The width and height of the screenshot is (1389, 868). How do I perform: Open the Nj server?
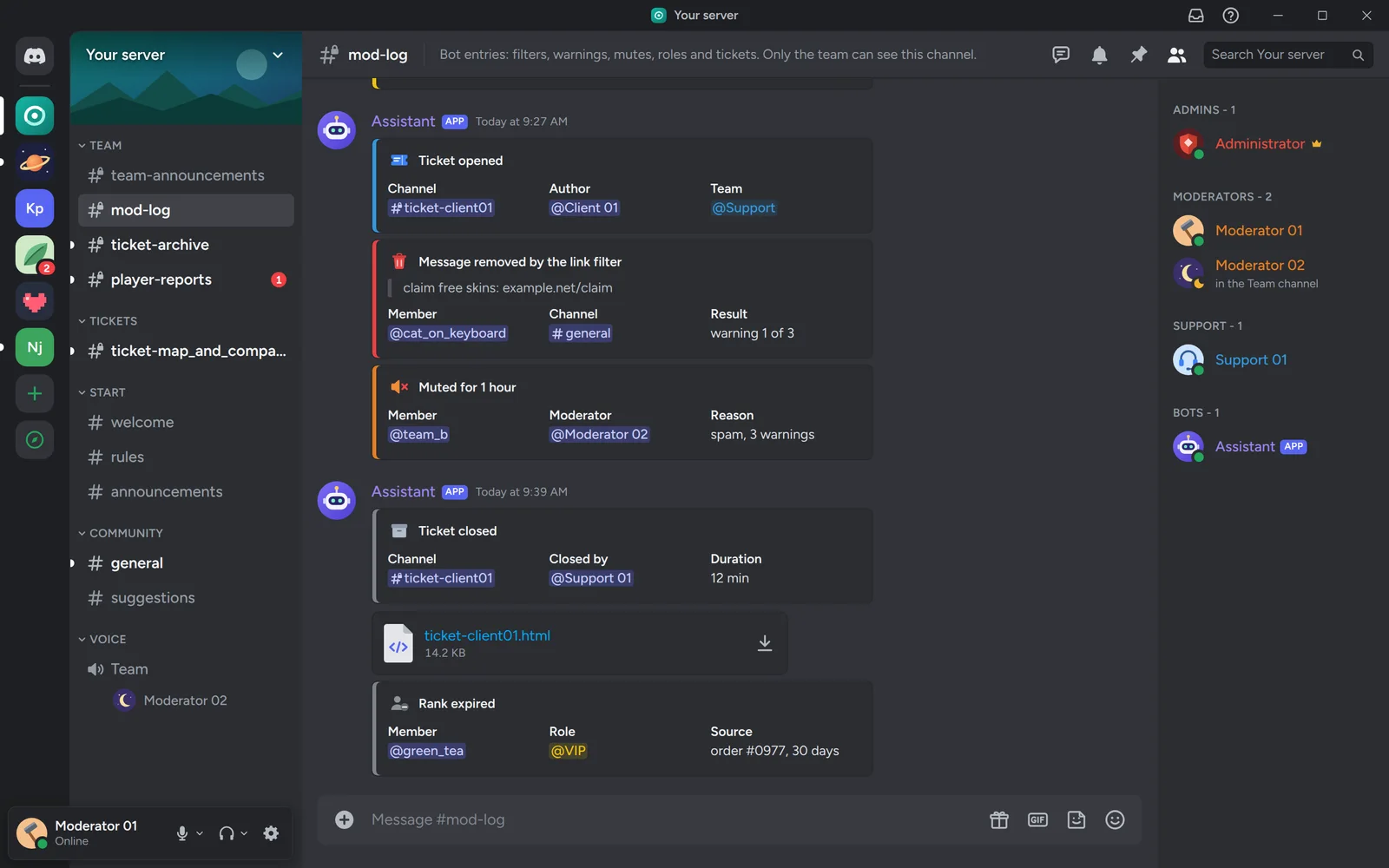35,347
